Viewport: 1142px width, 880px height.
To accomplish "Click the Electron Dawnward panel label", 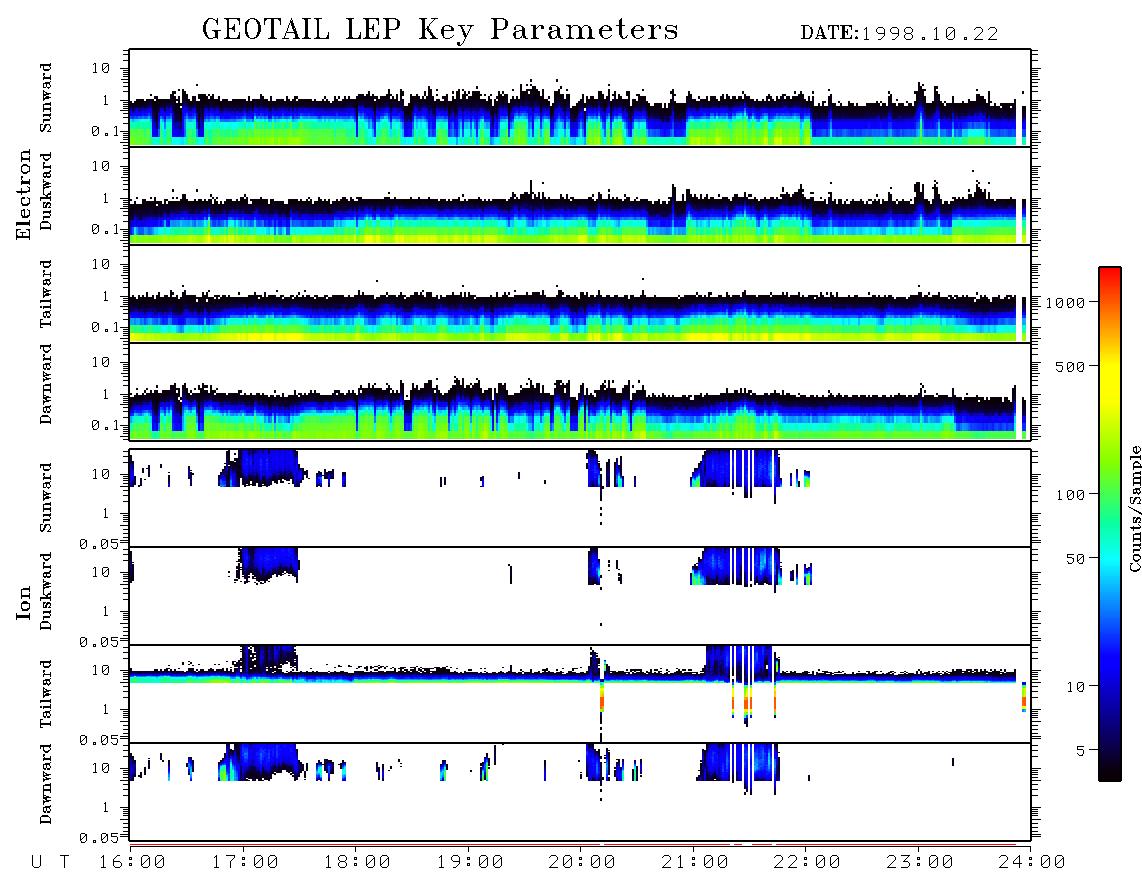I will tap(46, 384).
